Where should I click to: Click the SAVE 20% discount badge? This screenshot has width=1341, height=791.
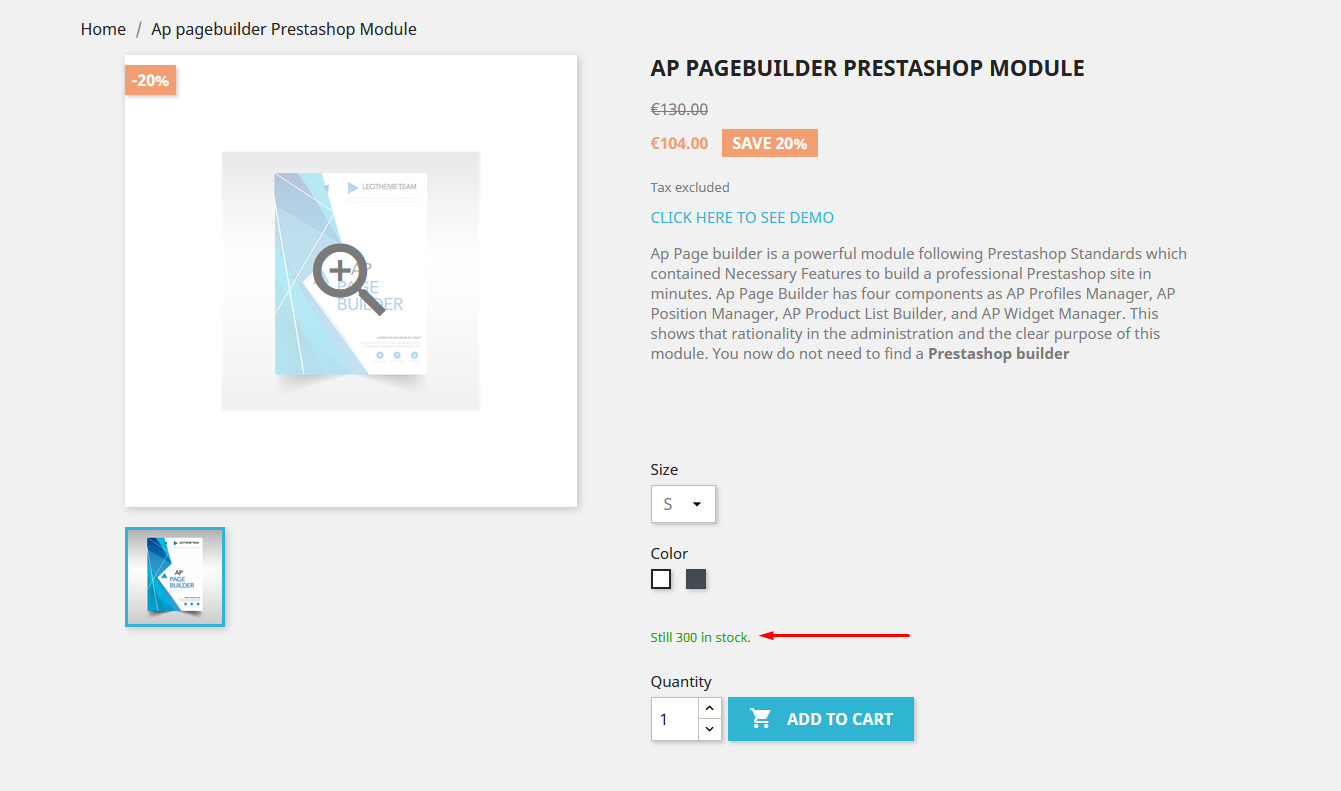[769, 143]
